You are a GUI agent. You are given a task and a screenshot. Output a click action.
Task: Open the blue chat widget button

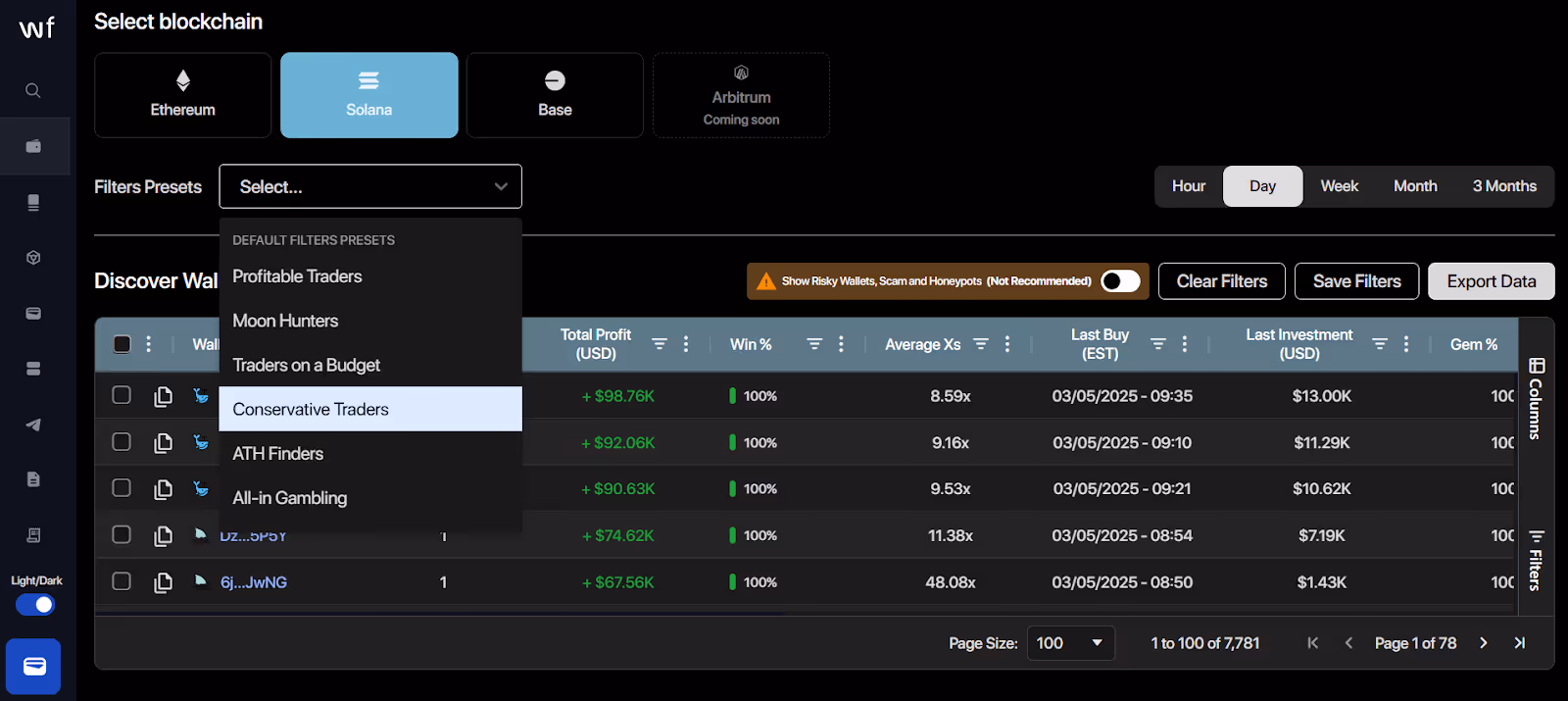click(x=34, y=667)
